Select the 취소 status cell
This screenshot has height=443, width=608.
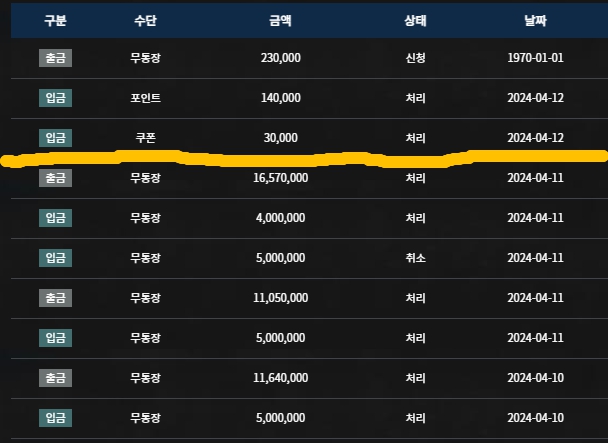click(x=415, y=258)
